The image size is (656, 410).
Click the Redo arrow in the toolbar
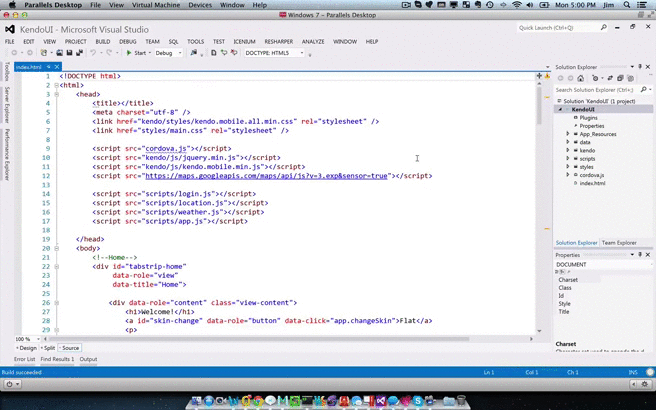[x=109, y=53]
